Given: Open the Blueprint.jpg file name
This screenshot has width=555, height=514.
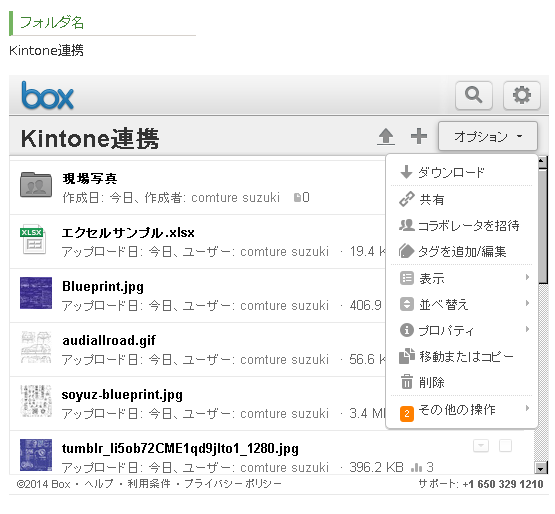Looking at the screenshot, I should tap(103, 287).
